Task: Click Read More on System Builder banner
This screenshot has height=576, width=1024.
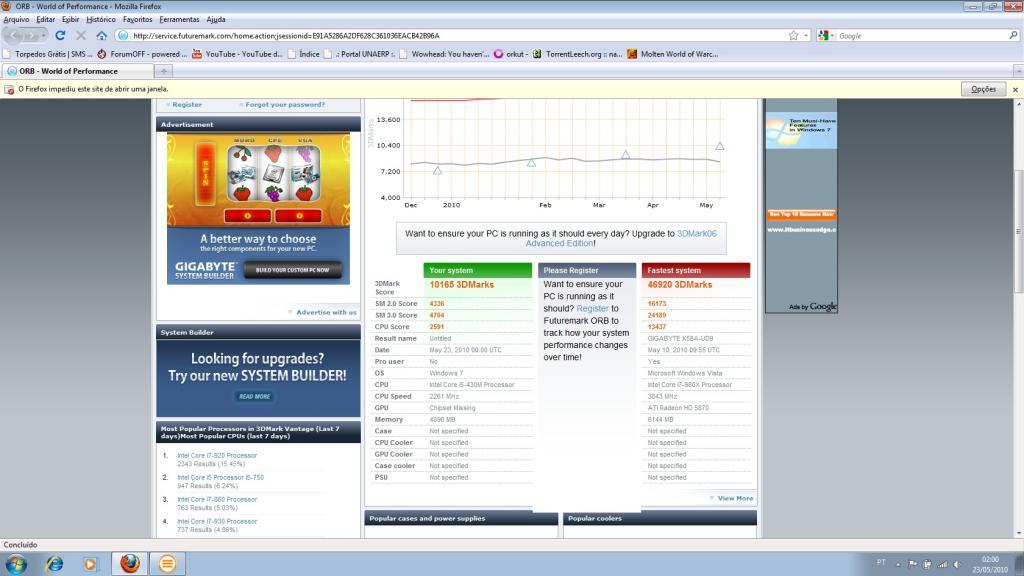Action: 255,396
